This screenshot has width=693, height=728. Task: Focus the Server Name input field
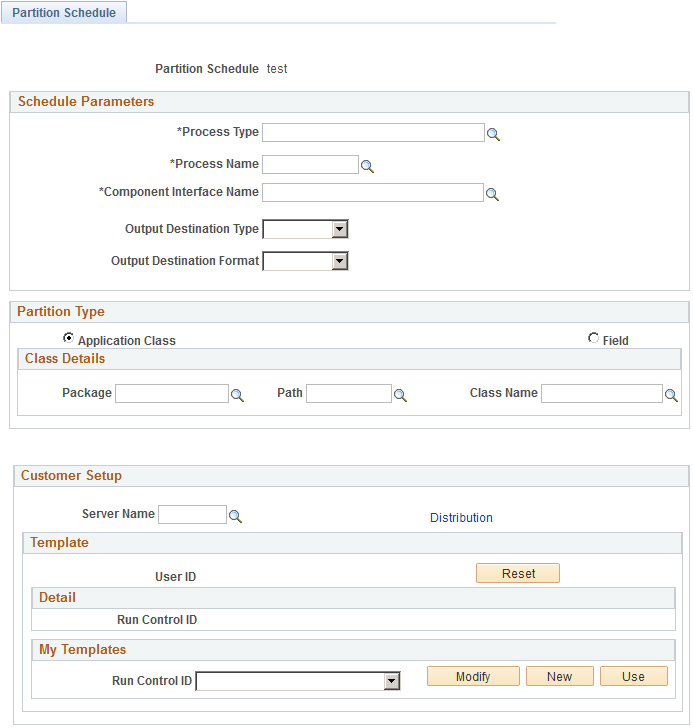coord(193,514)
